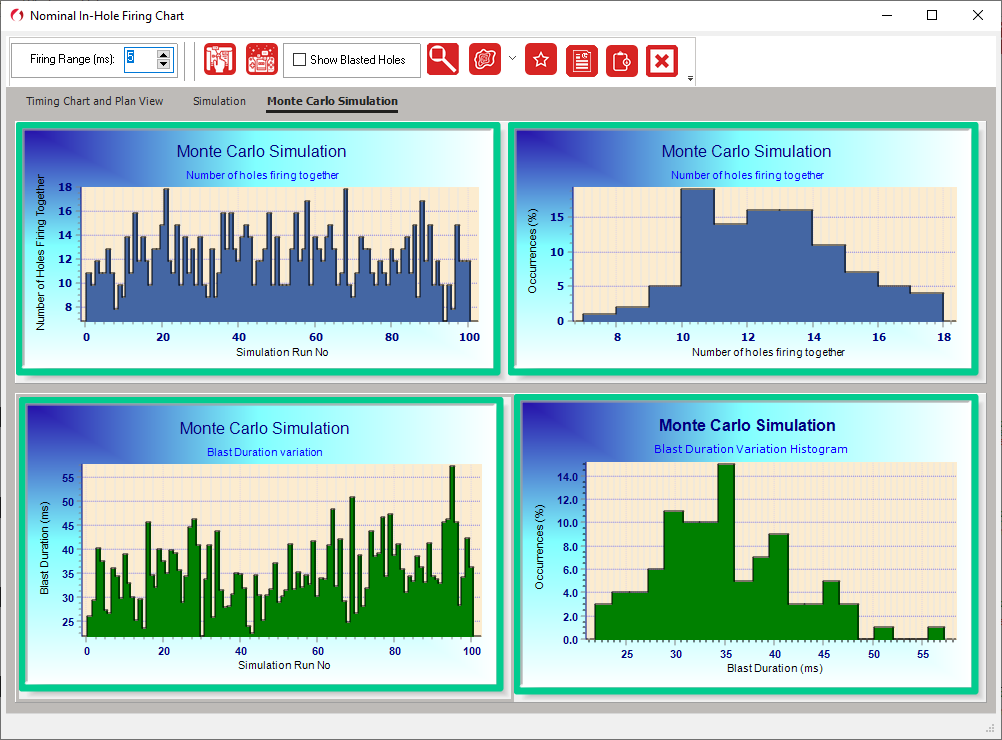Click the star favorite icon

[x=541, y=60]
